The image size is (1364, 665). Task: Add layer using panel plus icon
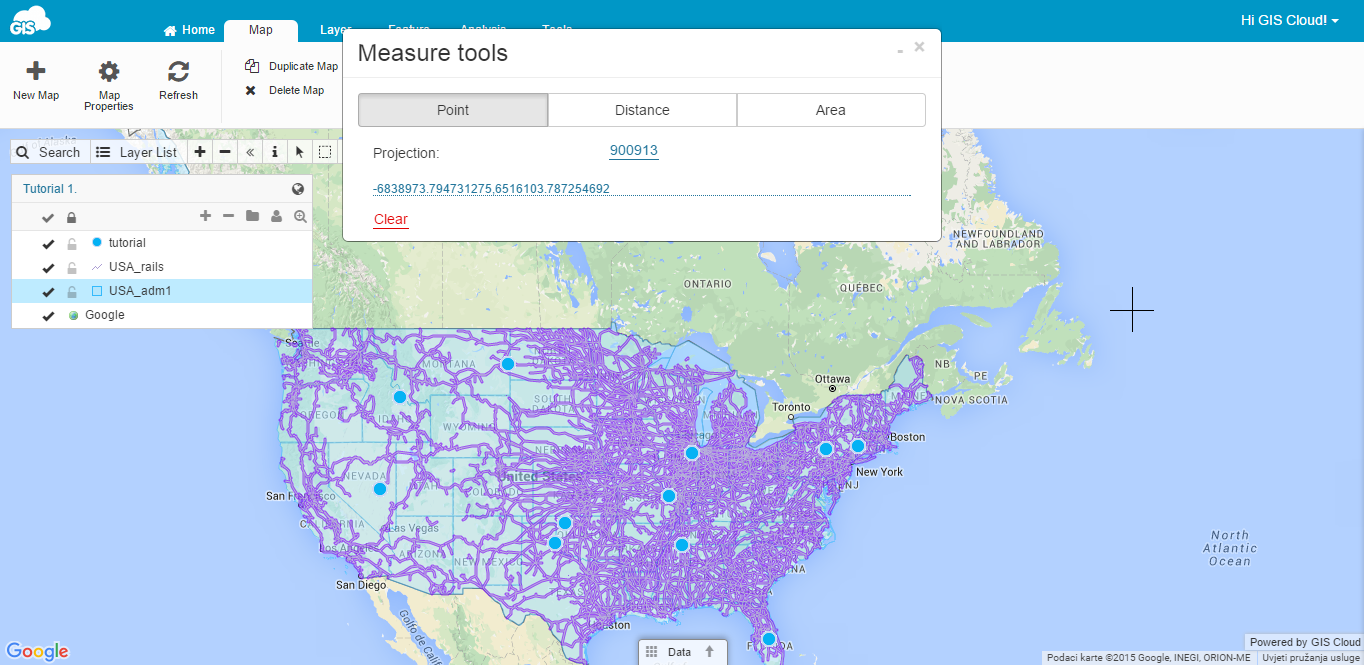(x=205, y=216)
